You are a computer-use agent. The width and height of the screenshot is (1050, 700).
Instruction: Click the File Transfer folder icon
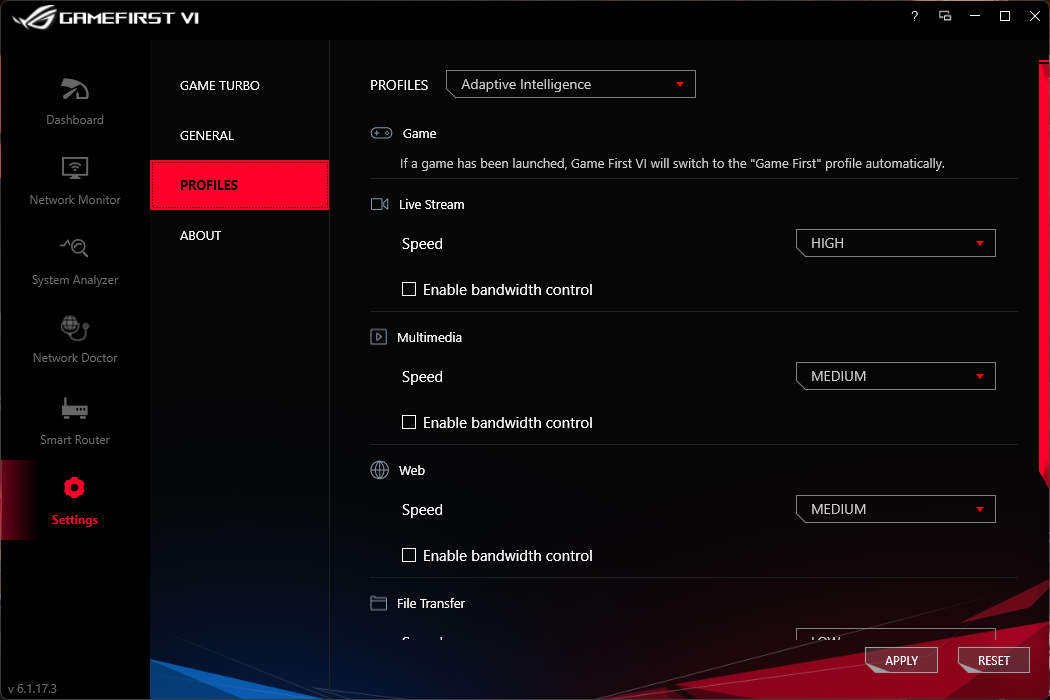(378, 603)
